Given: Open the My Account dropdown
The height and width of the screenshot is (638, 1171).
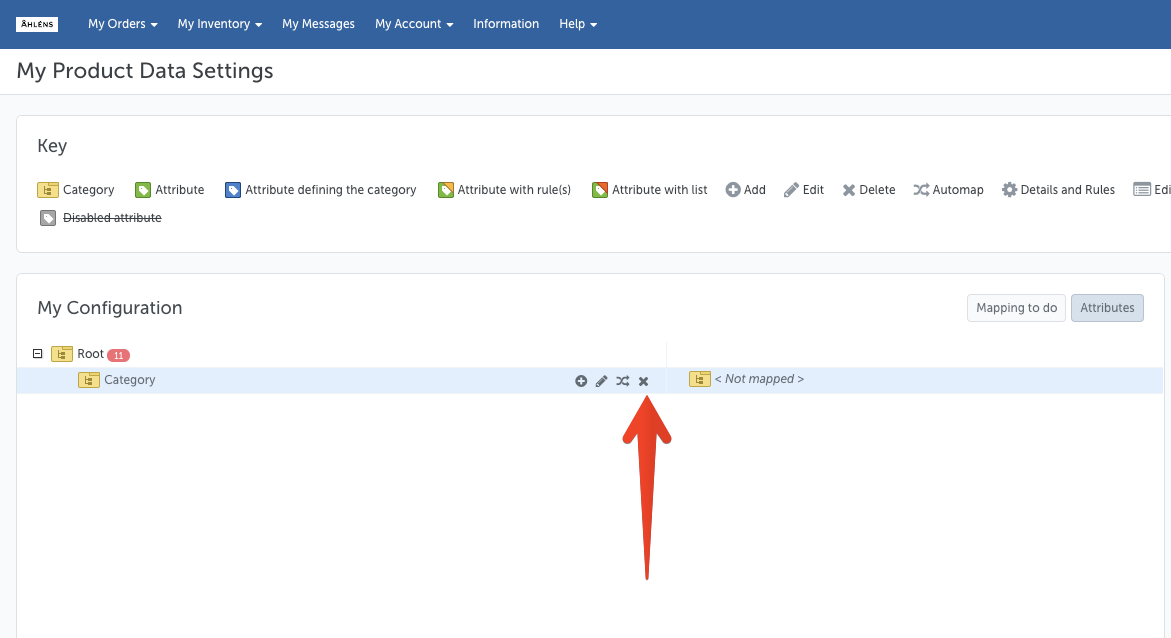Looking at the screenshot, I should [x=414, y=24].
